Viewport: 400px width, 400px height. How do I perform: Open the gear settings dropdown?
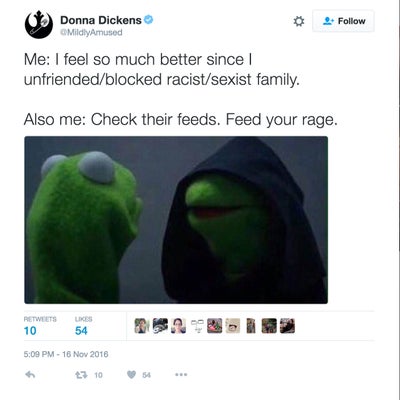(x=299, y=21)
